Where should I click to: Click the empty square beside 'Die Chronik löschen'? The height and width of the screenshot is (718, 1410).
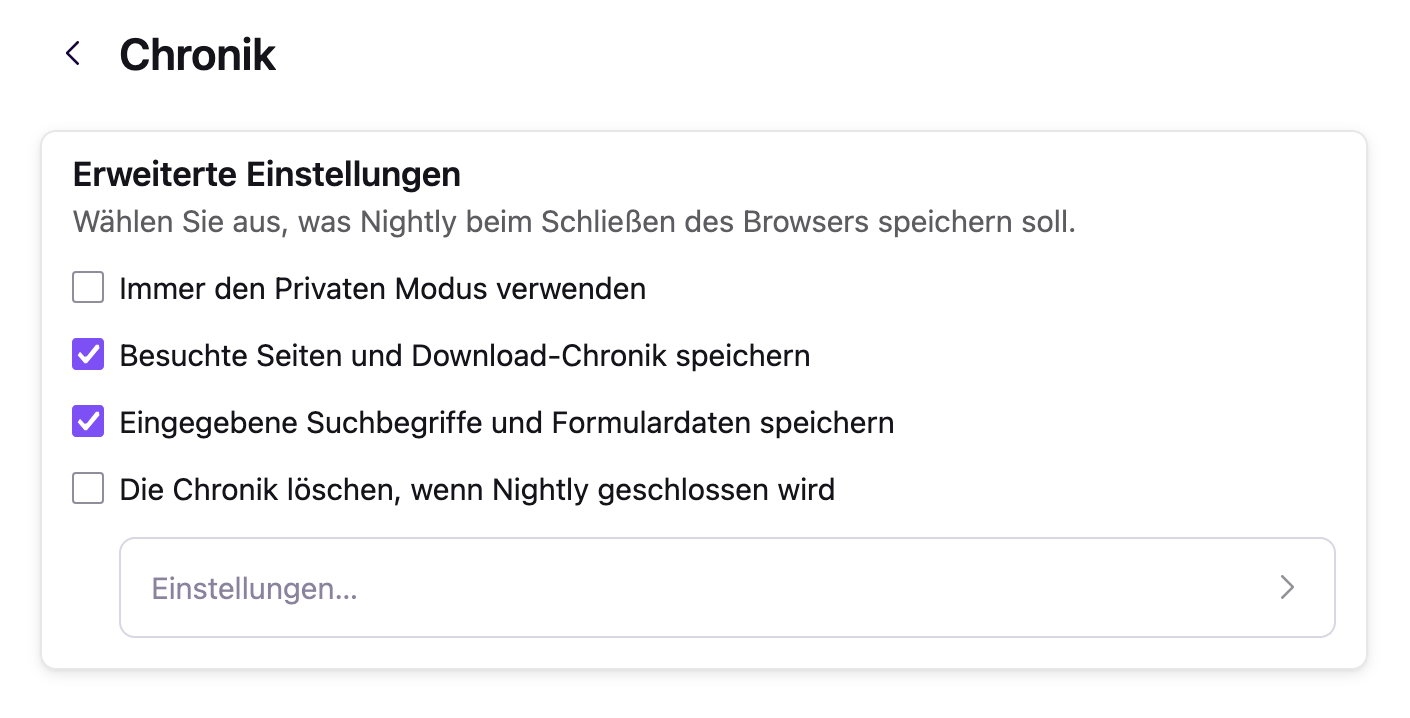(88, 489)
